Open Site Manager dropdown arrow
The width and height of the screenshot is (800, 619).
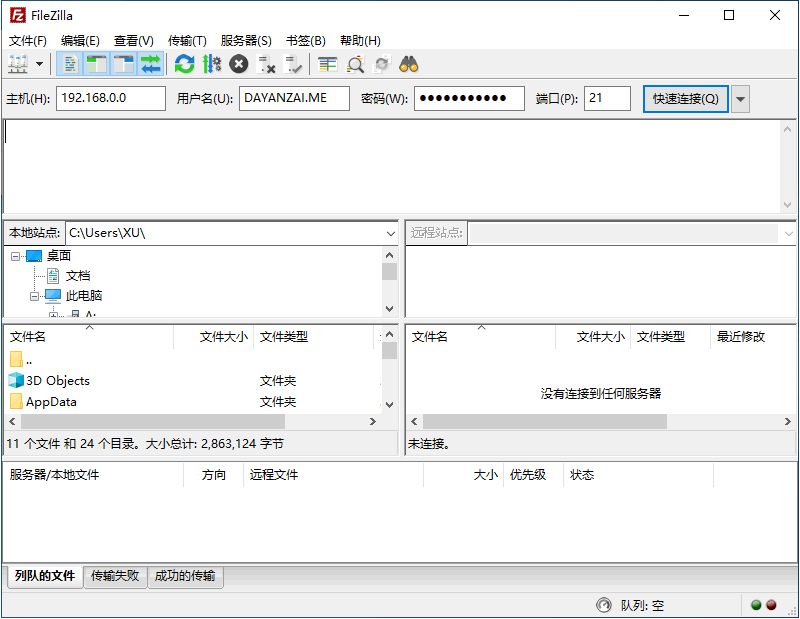click(x=39, y=64)
